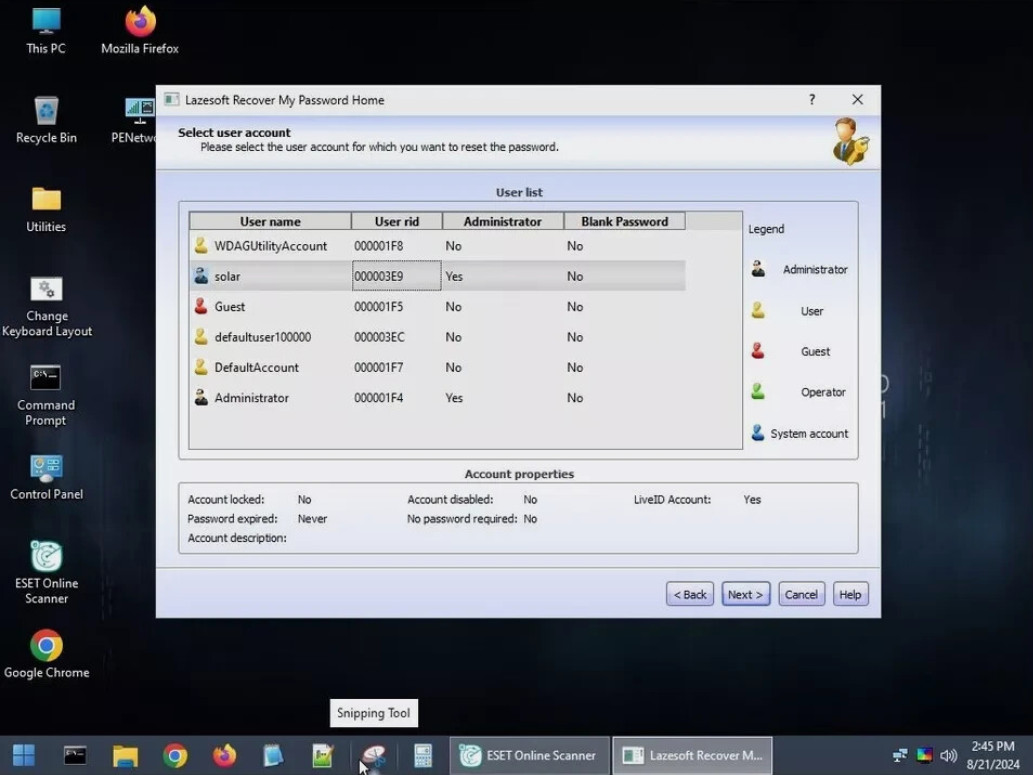Sort by Blank Password column header

(x=625, y=221)
